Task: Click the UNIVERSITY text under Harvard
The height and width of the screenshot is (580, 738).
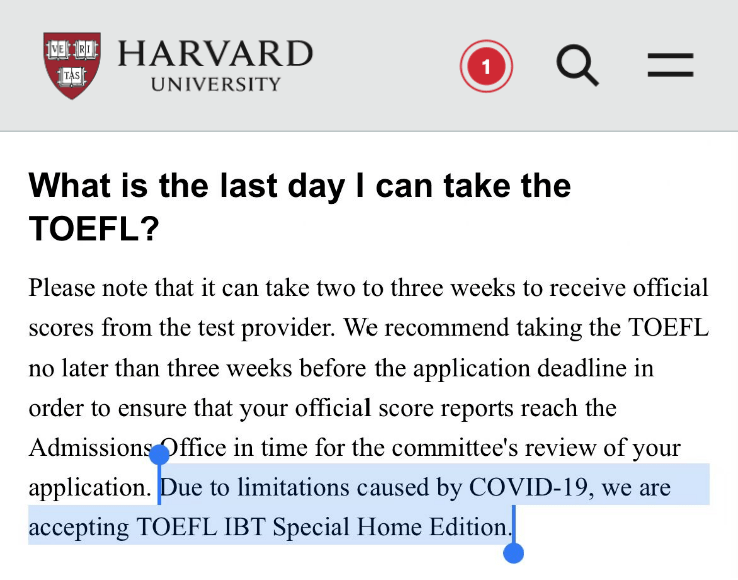Action: pos(216,84)
